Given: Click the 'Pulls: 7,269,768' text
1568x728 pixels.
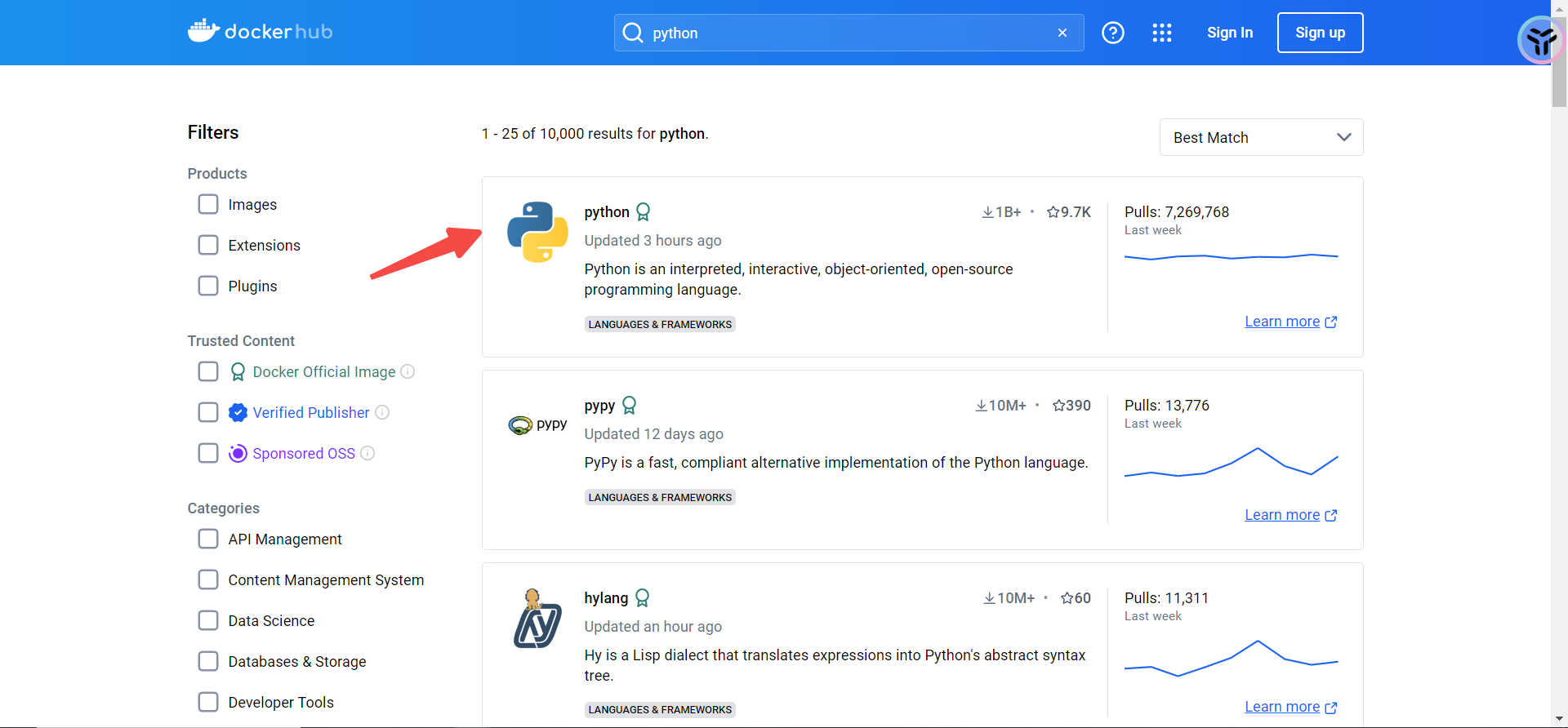Looking at the screenshot, I should tap(1177, 212).
